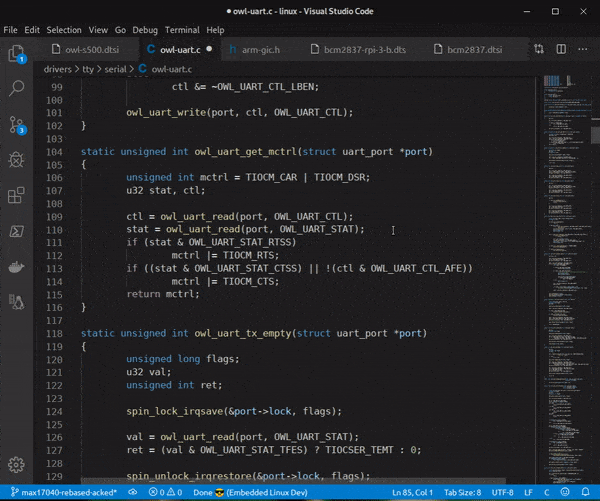This screenshot has width=600, height=501.
Task: Click spin_lock_irqsave call on line 124
Action: pyautogui.click(x=174, y=411)
